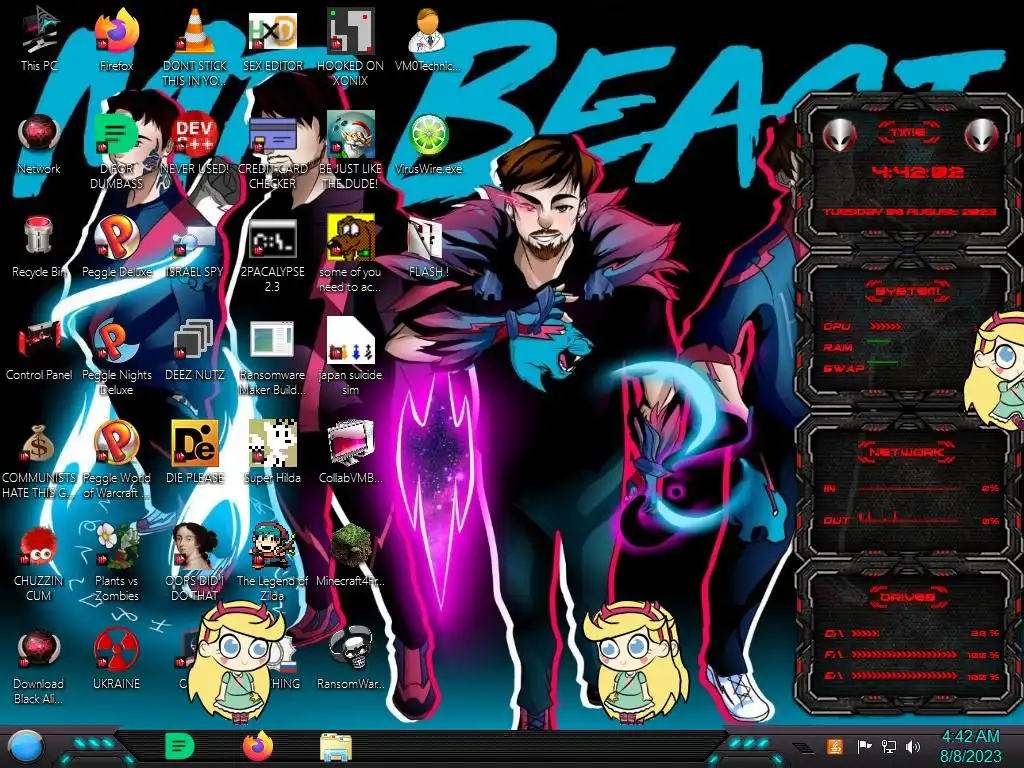The height and width of the screenshot is (768, 1024).
Task: Select the UKRAINE radiation symbol icon
Action: pos(117,649)
